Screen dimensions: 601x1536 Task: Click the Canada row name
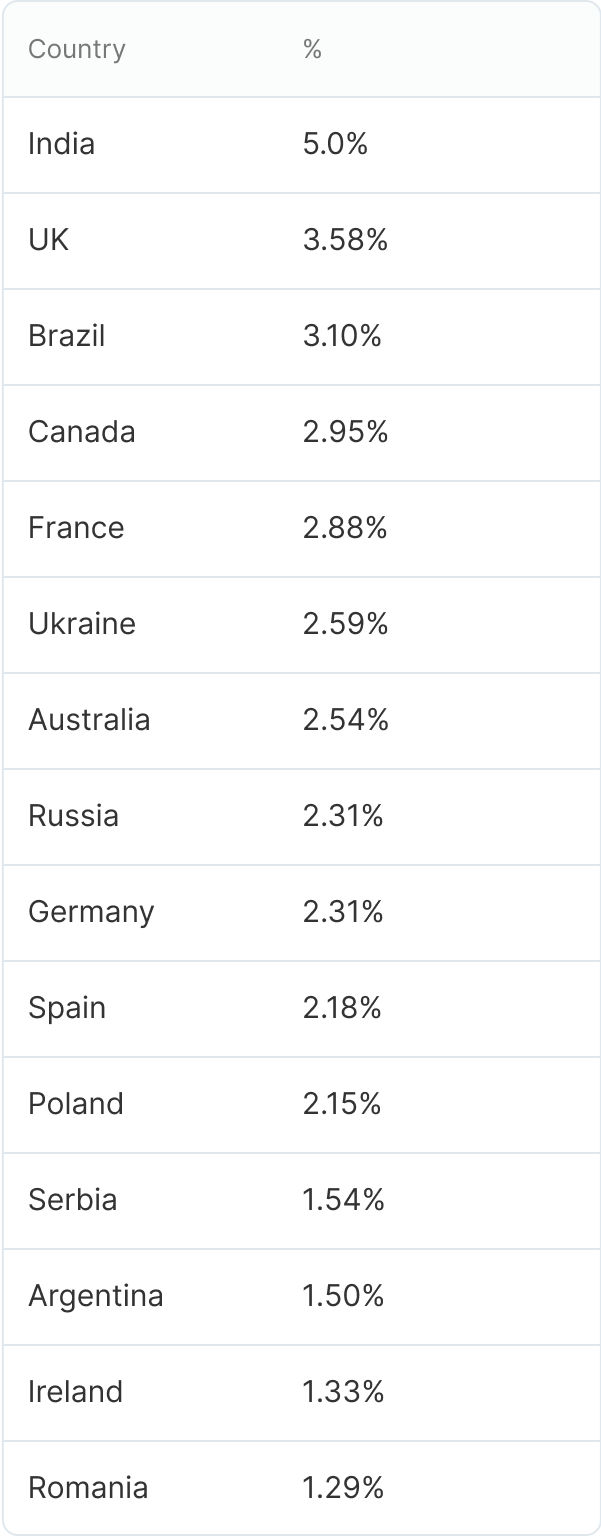82,432
